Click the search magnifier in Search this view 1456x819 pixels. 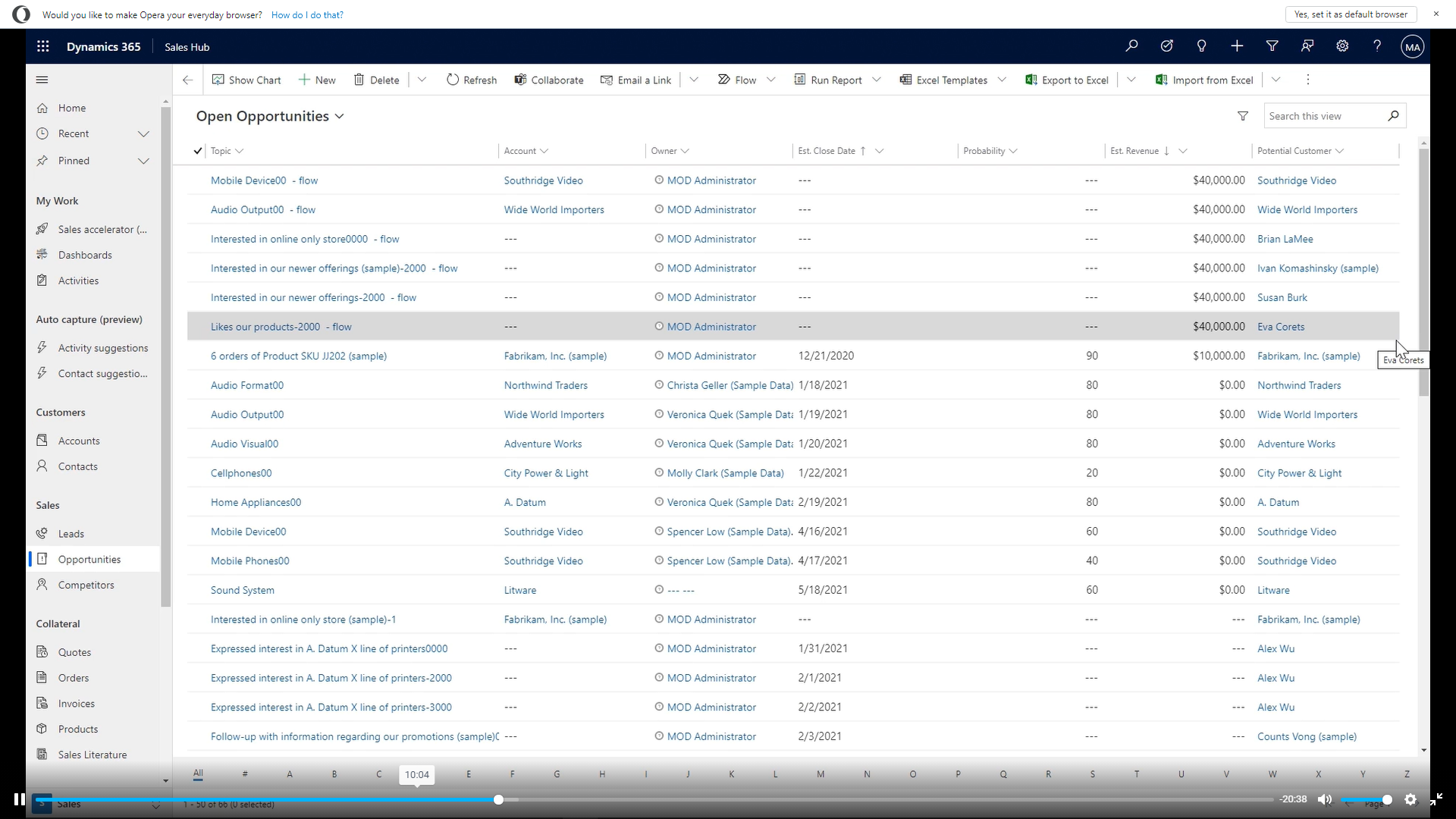(1393, 116)
